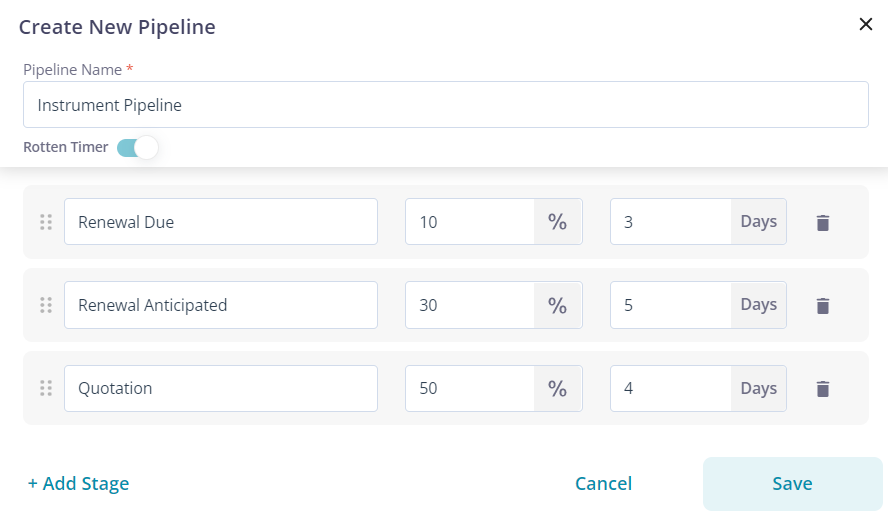Image resolution: width=888 pixels, height=519 pixels.
Task: Click drag handle beside Renewal Anticipated
Action: click(x=45, y=305)
